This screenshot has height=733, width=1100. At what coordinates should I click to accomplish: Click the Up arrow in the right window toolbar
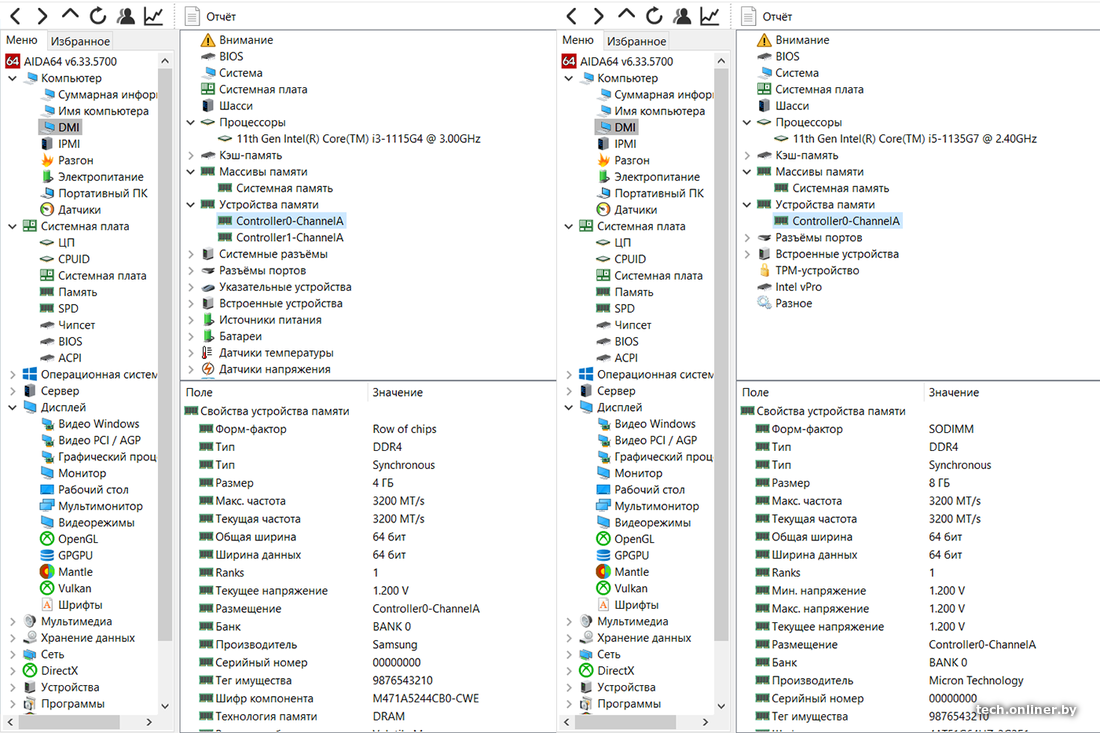tap(626, 15)
